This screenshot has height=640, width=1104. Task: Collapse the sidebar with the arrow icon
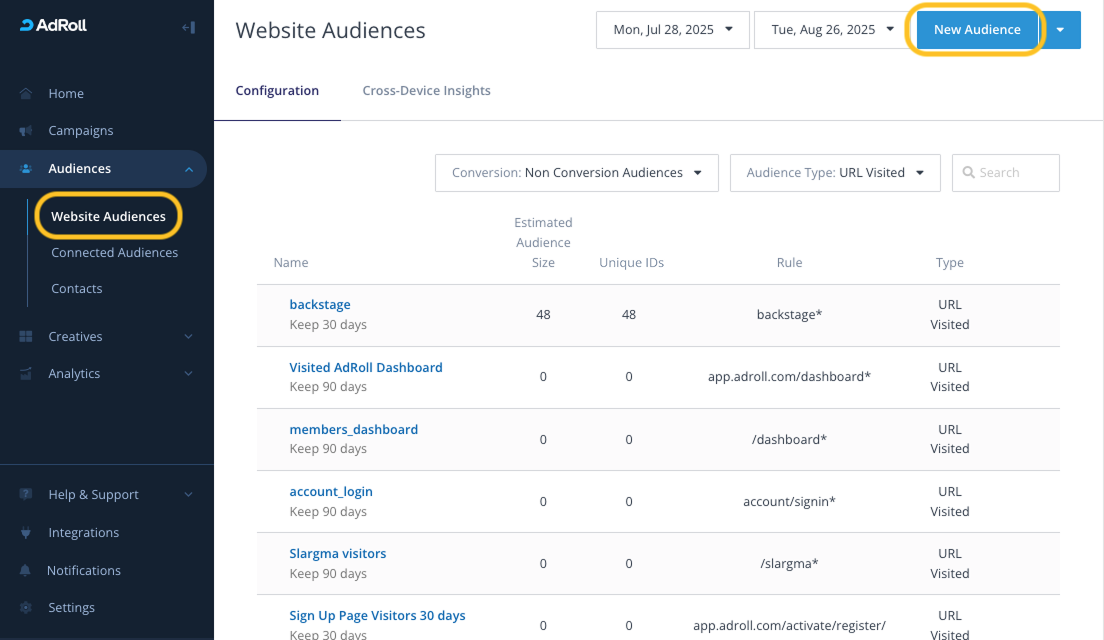[x=188, y=27]
